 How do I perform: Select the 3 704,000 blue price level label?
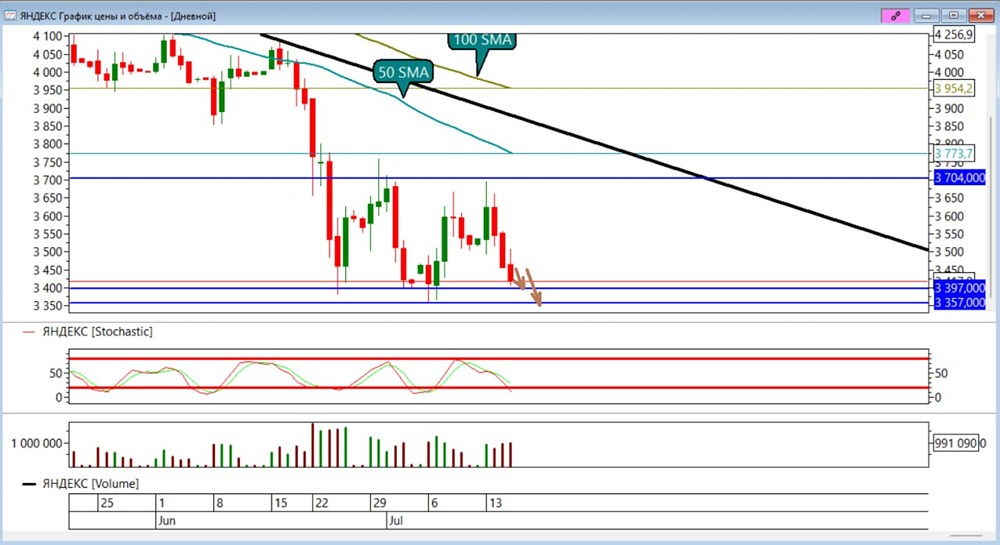pos(959,178)
